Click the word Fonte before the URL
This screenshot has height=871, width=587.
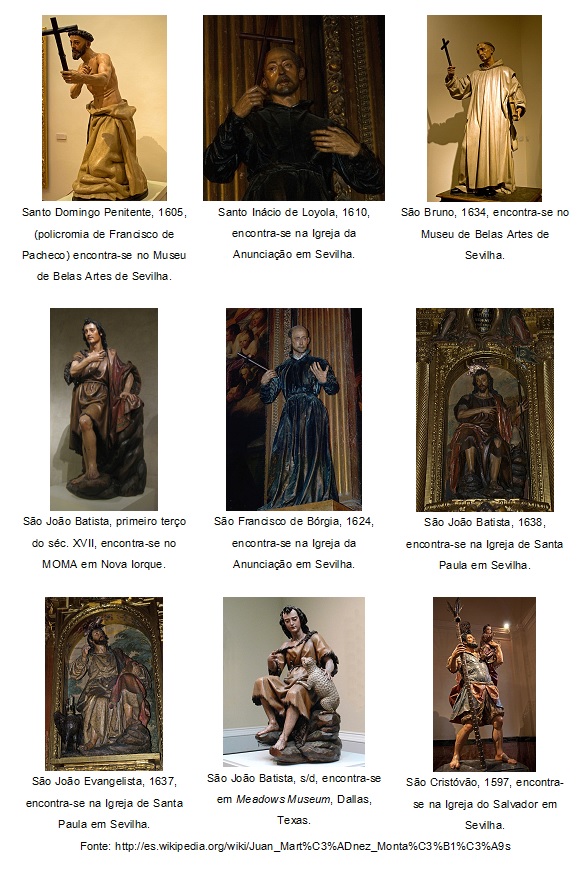95,847
